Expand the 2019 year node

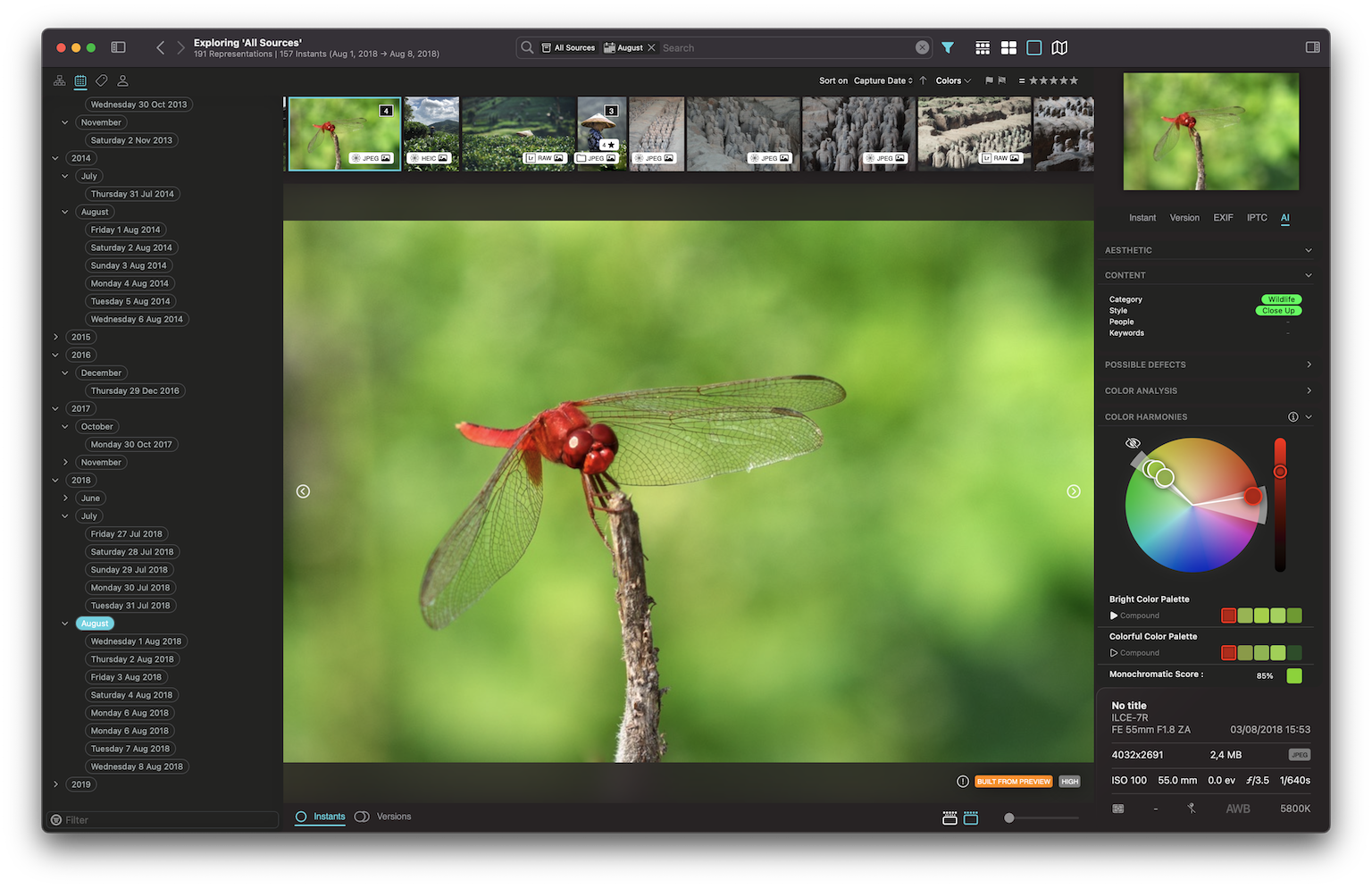coord(55,784)
